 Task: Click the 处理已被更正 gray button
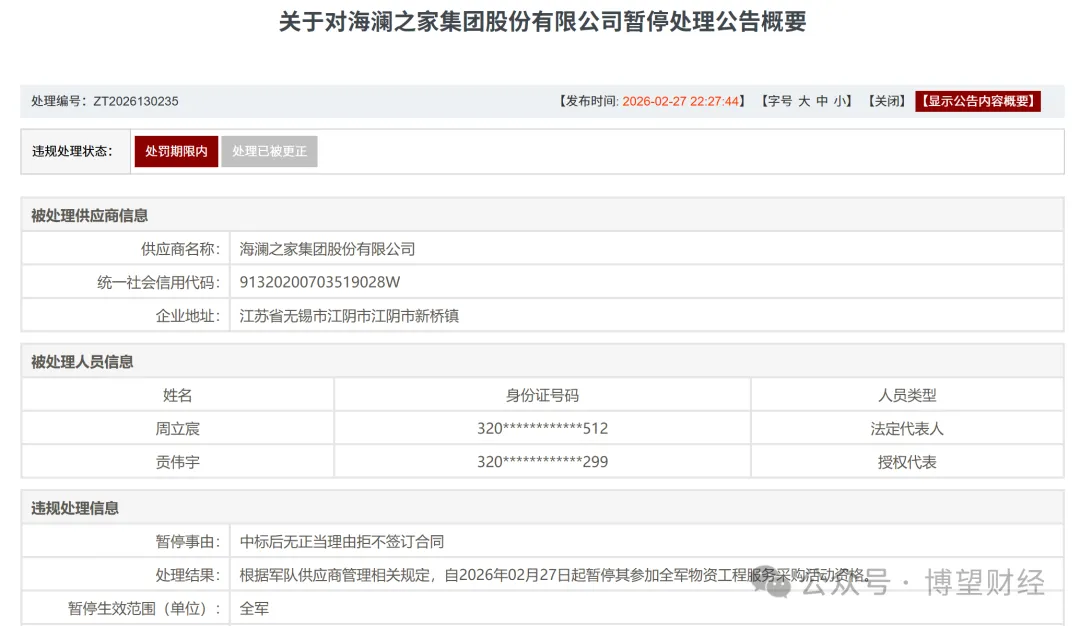pos(269,152)
